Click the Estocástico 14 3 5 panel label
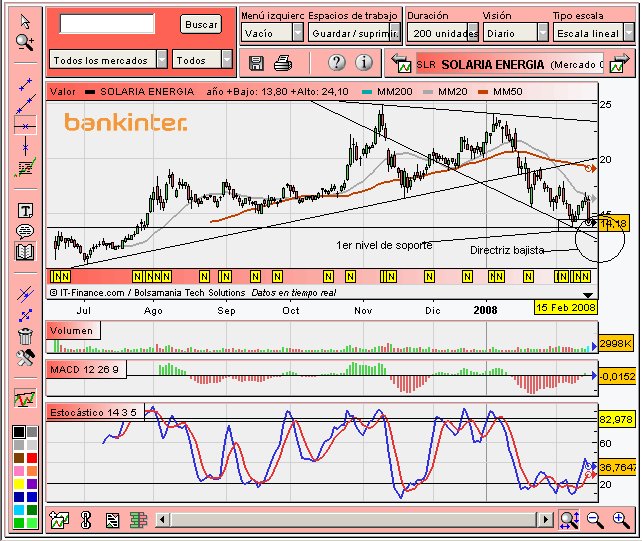The height and width of the screenshot is (541, 642). point(94,412)
